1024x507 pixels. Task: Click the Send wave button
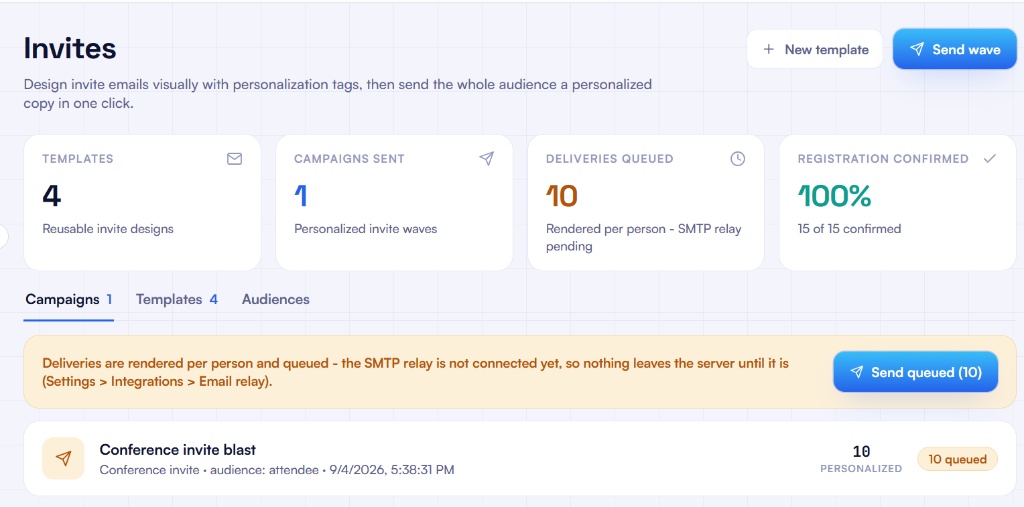click(x=955, y=49)
